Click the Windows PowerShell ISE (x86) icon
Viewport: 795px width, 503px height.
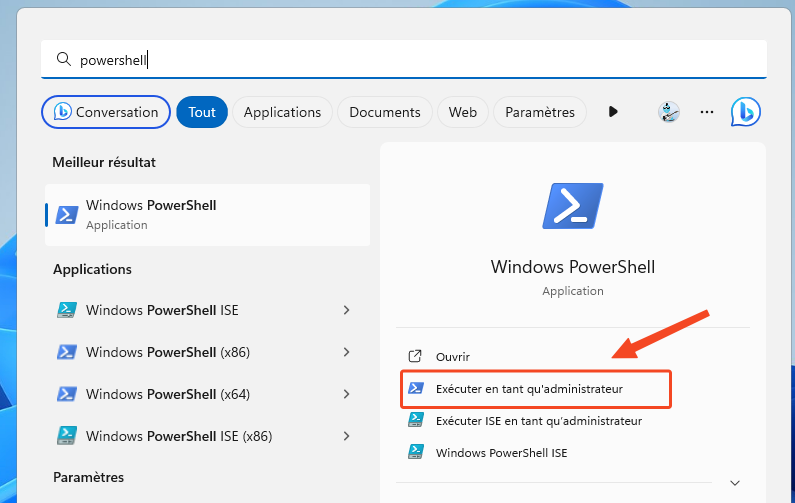(x=67, y=436)
